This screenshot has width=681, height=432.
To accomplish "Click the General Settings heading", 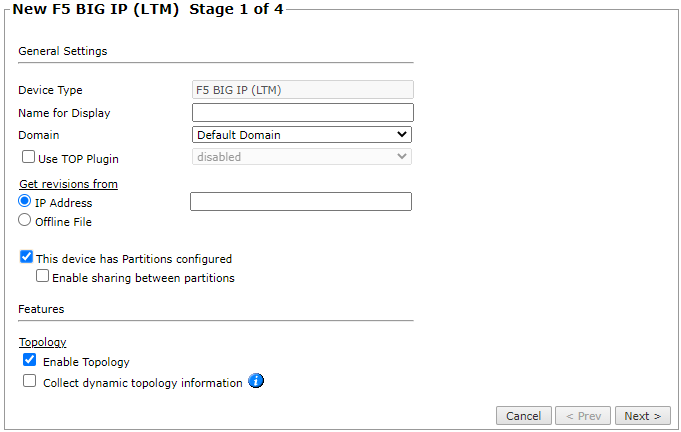I will pos(62,51).
